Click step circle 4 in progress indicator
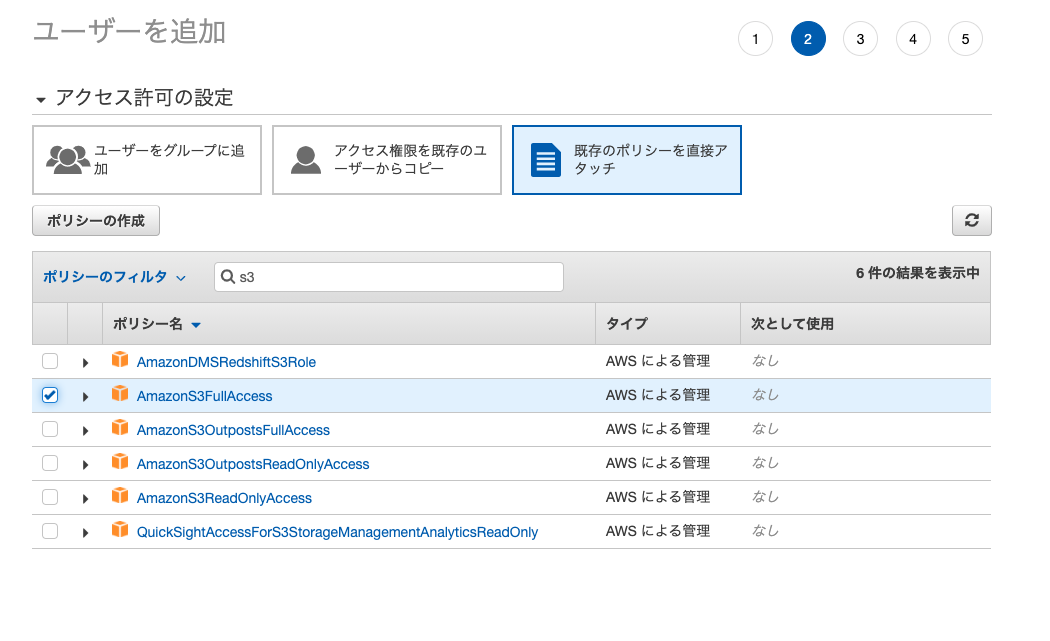Image resolution: width=1050 pixels, height=641 pixels. (x=913, y=39)
